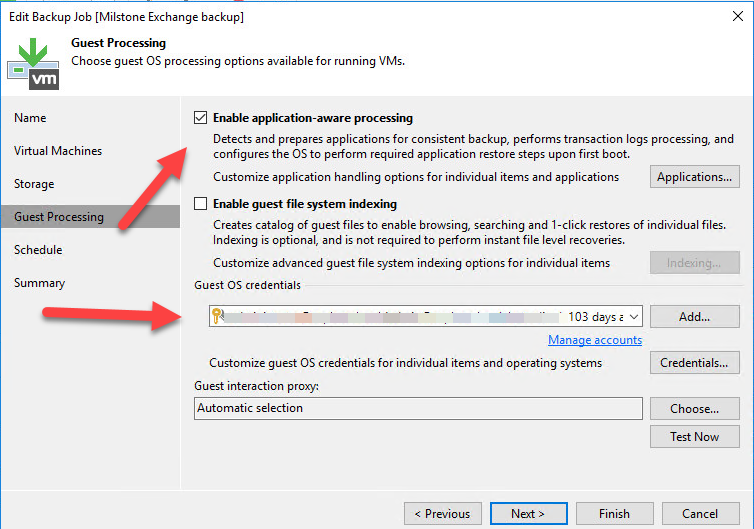Cancel the backup job edit
Viewport: 754px width, 529px height.
(x=701, y=514)
